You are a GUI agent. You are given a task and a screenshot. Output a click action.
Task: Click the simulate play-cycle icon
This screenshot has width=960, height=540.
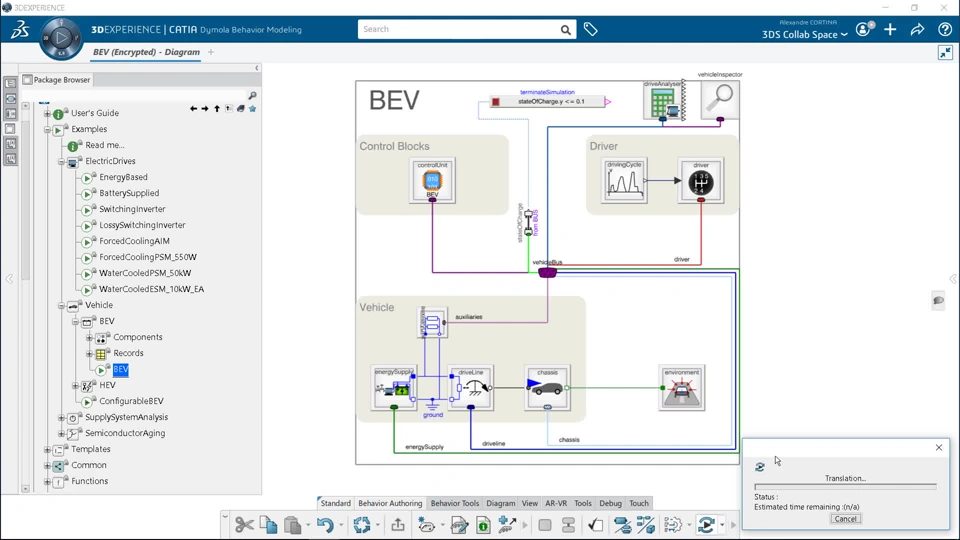[x=706, y=525]
